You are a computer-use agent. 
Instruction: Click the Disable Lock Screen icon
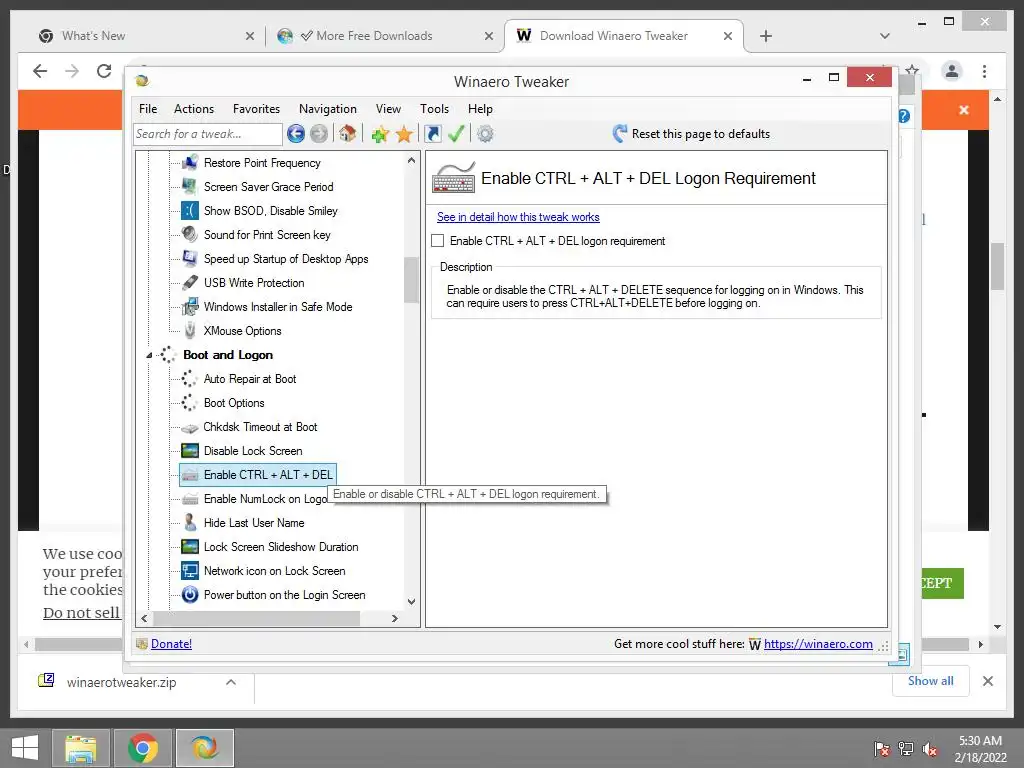coord(190,451)
